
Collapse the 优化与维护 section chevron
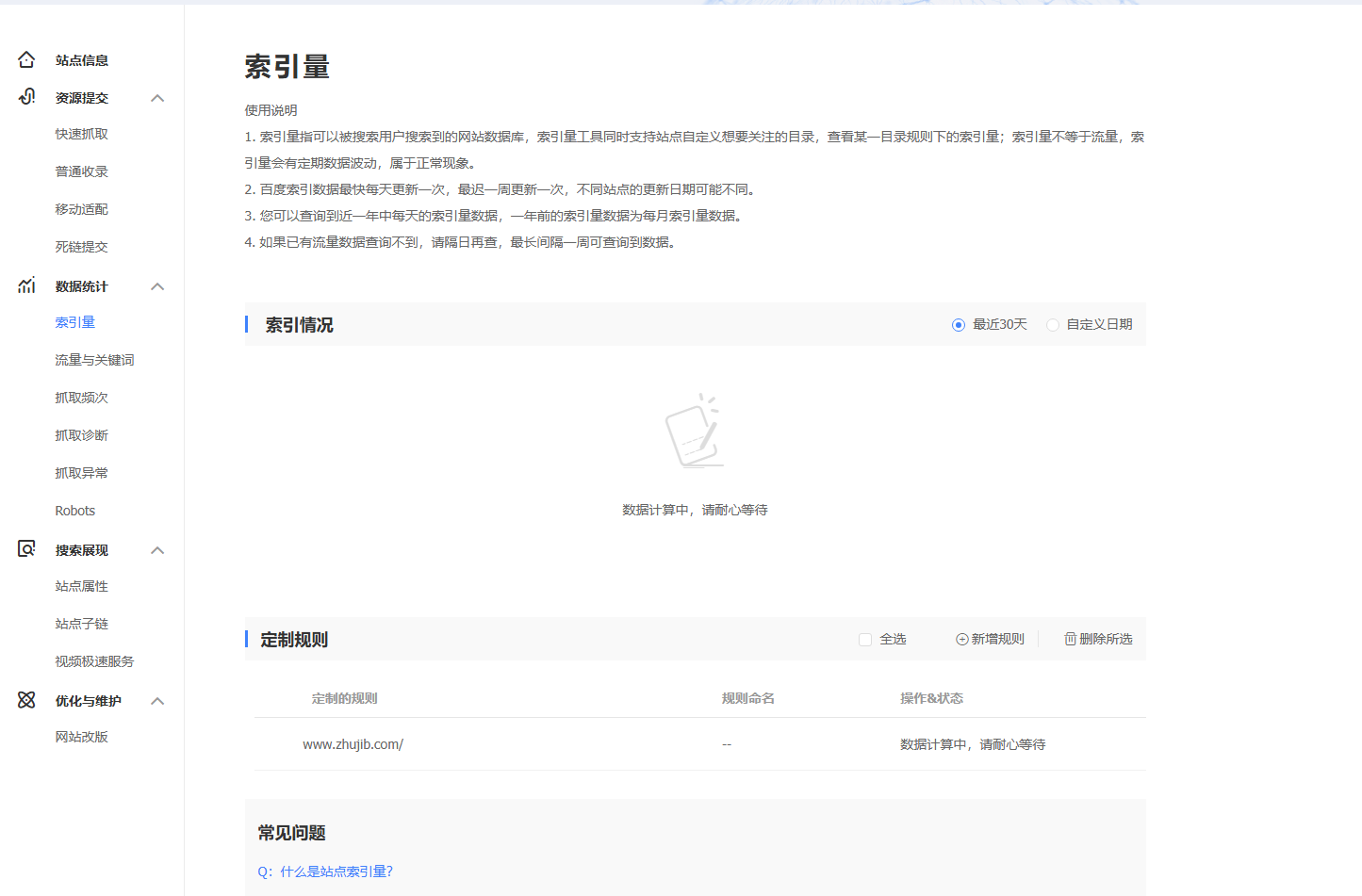coord(157,701)
